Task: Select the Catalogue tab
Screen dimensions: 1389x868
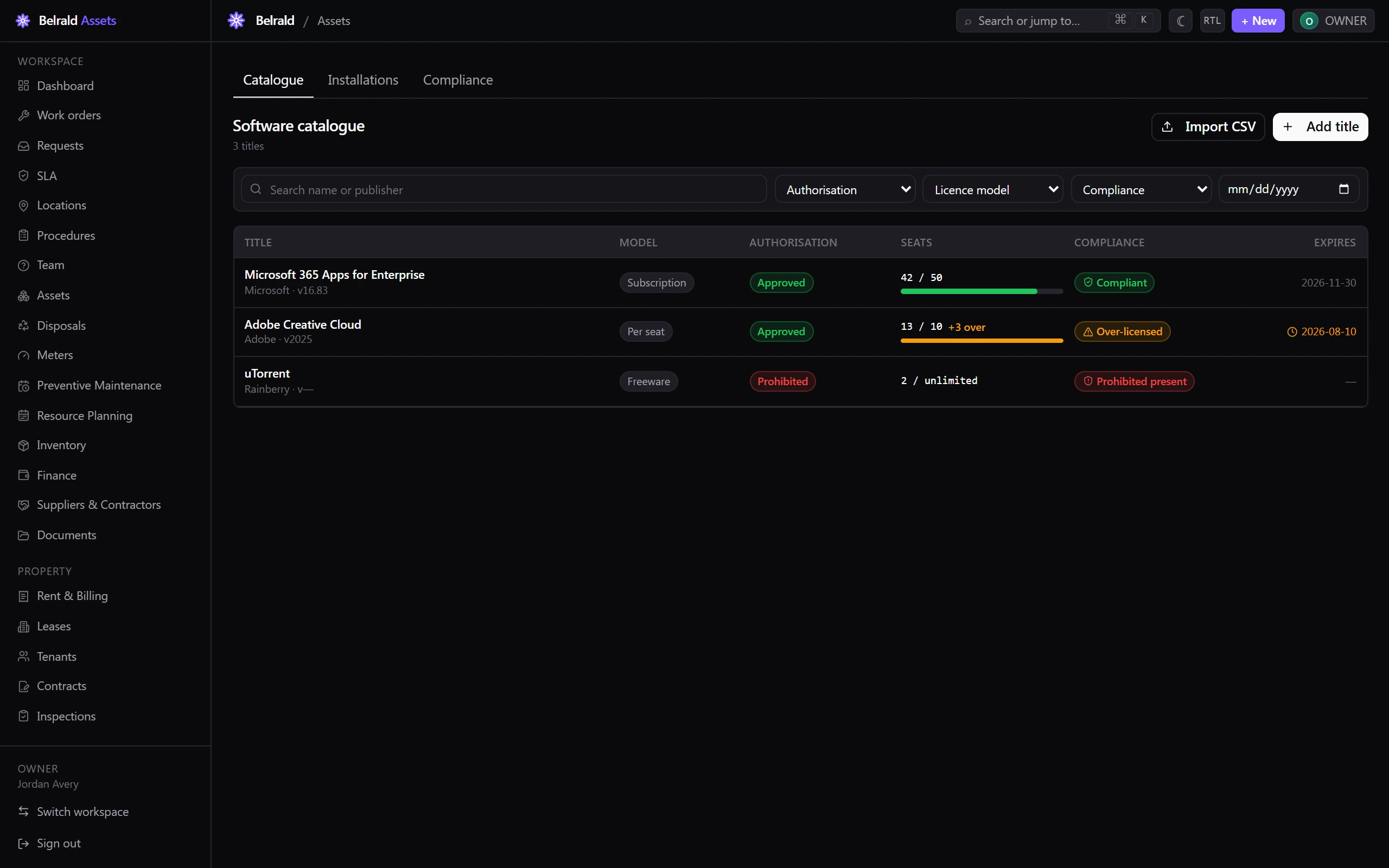Action: [x=273, y=80]
